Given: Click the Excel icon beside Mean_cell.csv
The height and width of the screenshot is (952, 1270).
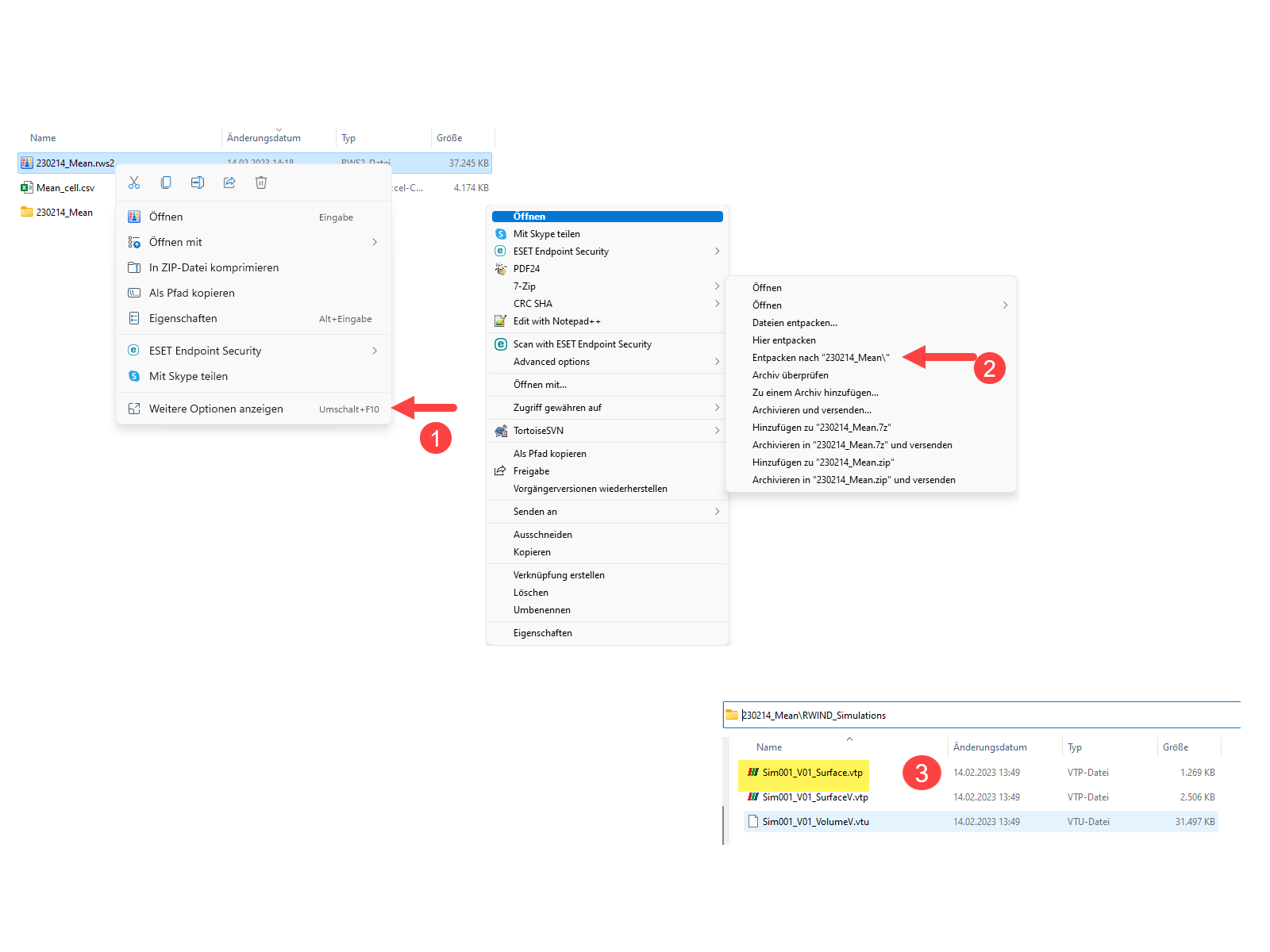Looking at the screenshot, I should [26, 187].
